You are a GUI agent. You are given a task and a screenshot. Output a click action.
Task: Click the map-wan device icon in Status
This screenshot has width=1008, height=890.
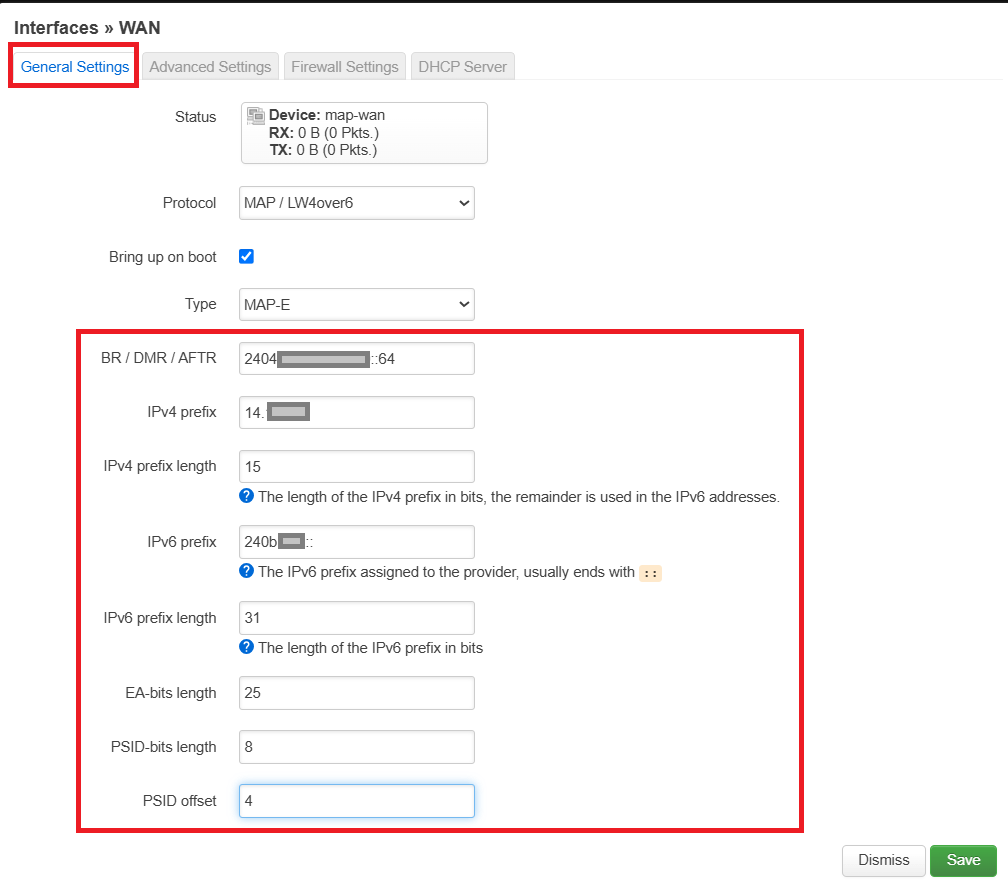coord(256,116)
